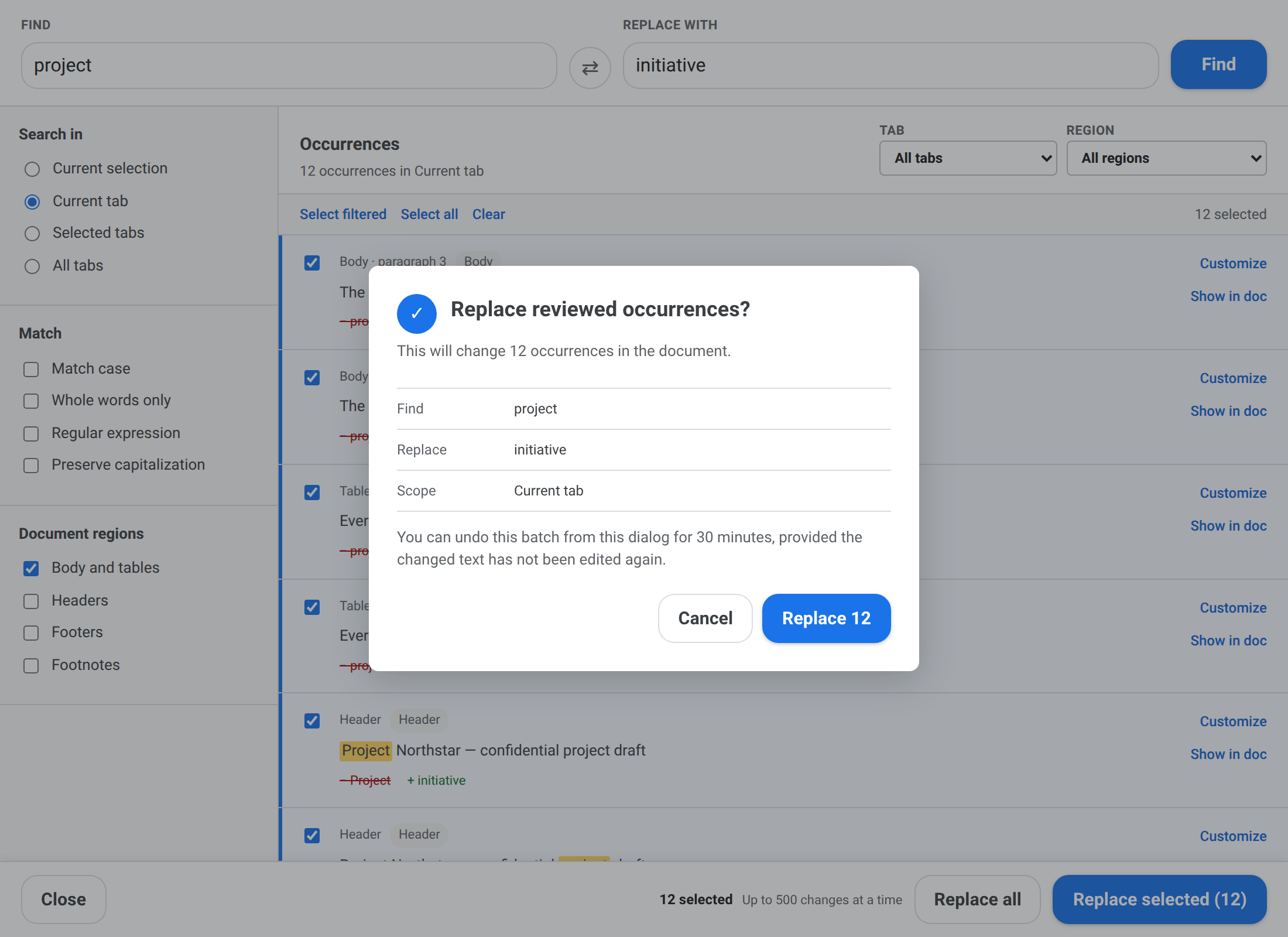Click Customize for Project Northstar header occurrence
This screenshot has width=1288, height=937.
tap(1233, 721)
